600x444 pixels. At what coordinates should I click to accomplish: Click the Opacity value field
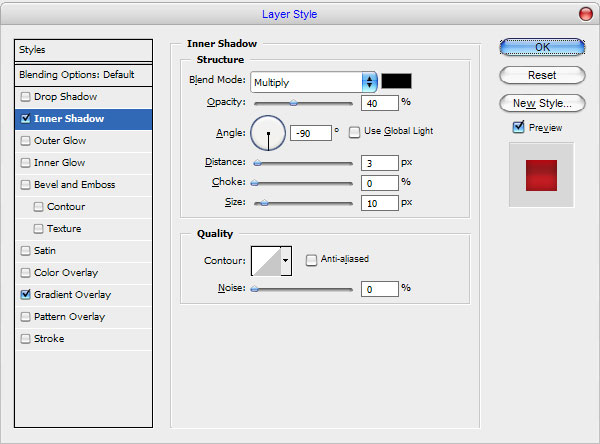coord(380,103)
